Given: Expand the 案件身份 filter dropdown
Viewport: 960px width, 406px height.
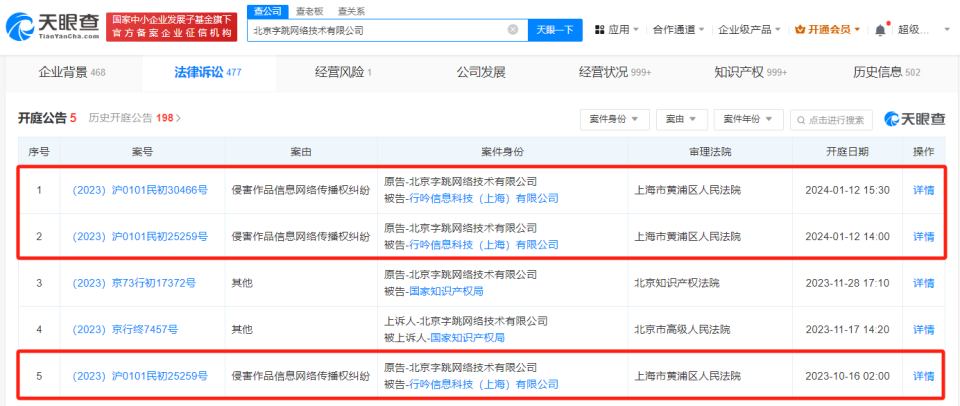Looking at the screenshot, I should (x=614, y=119).
